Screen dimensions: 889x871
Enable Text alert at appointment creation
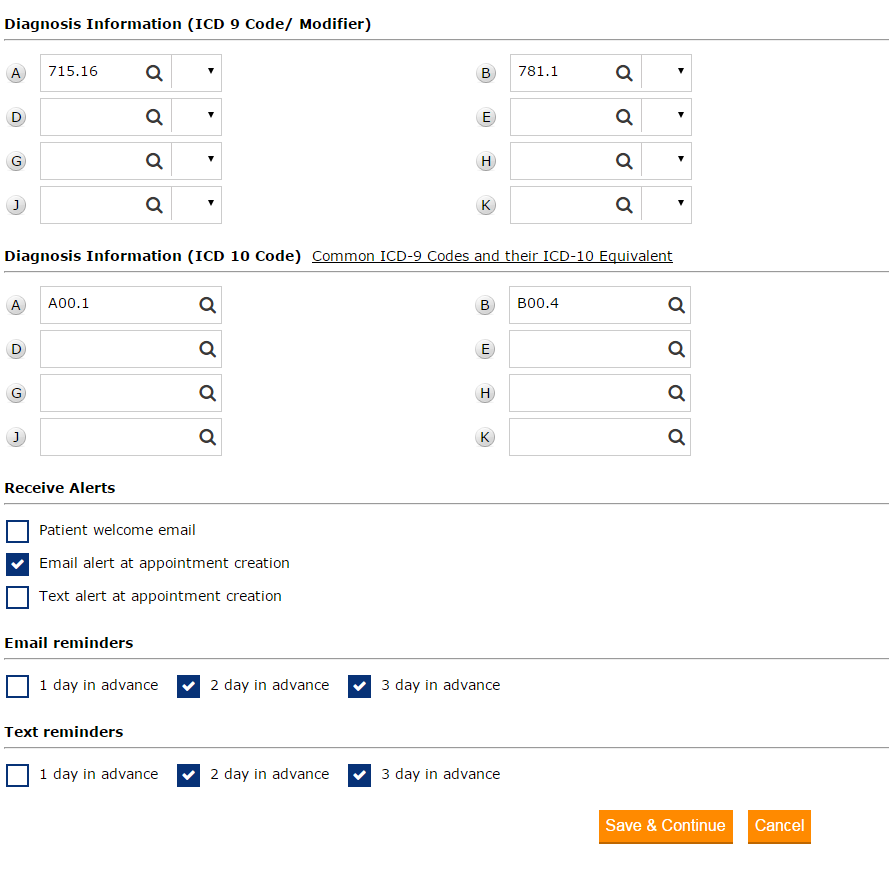tap(18, 597)
